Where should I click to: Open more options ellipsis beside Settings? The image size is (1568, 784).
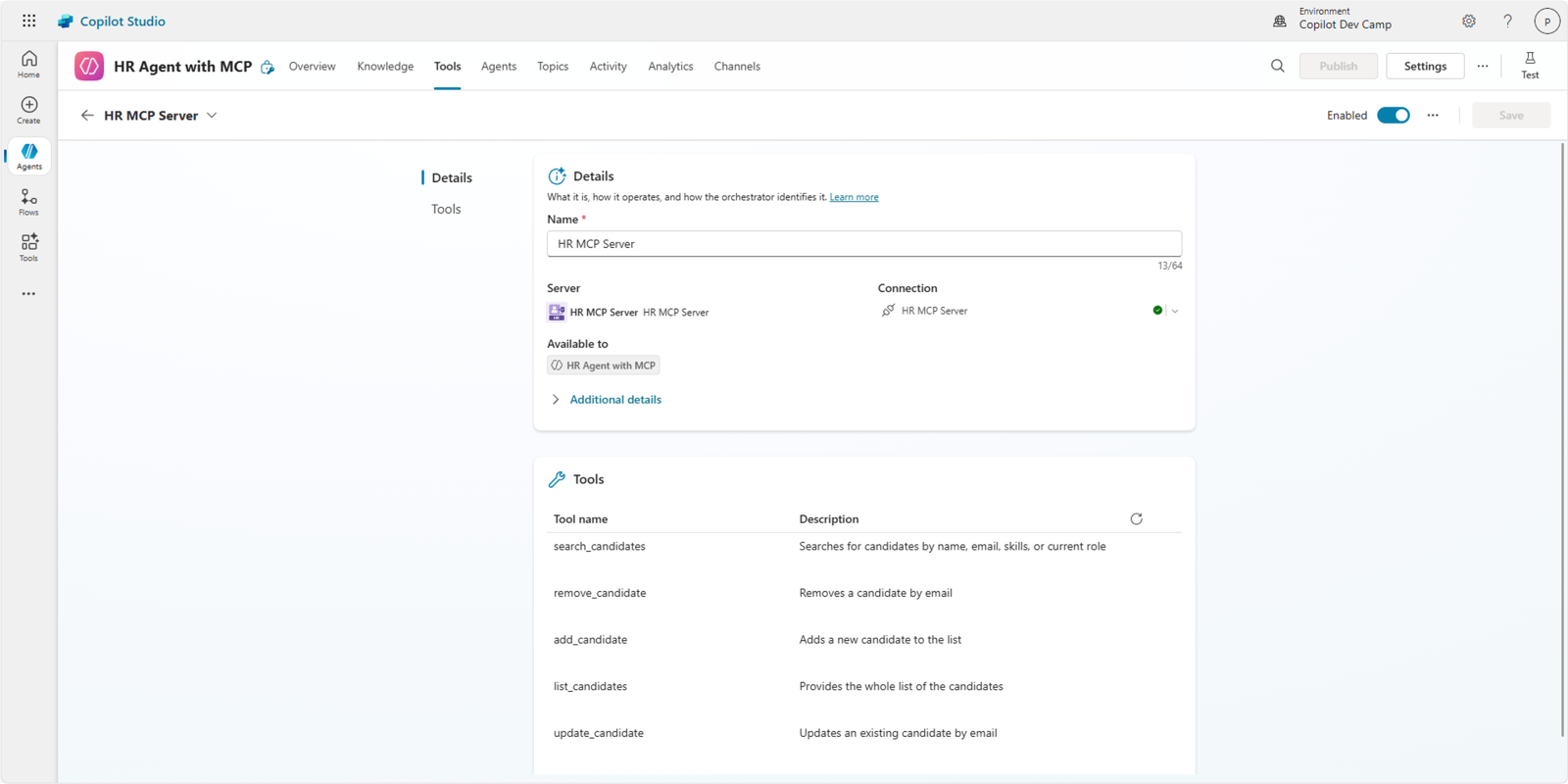pos(1483,66)
